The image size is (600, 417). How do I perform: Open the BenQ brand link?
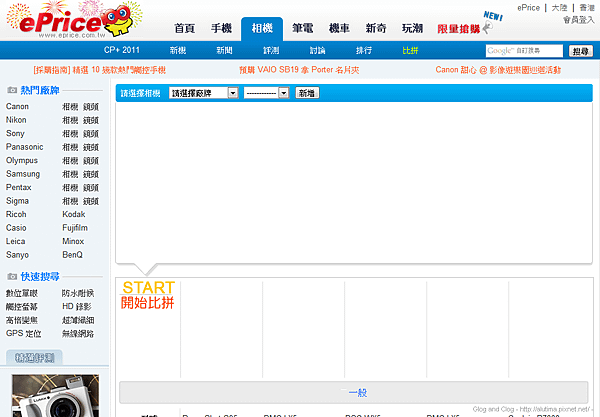72,255
